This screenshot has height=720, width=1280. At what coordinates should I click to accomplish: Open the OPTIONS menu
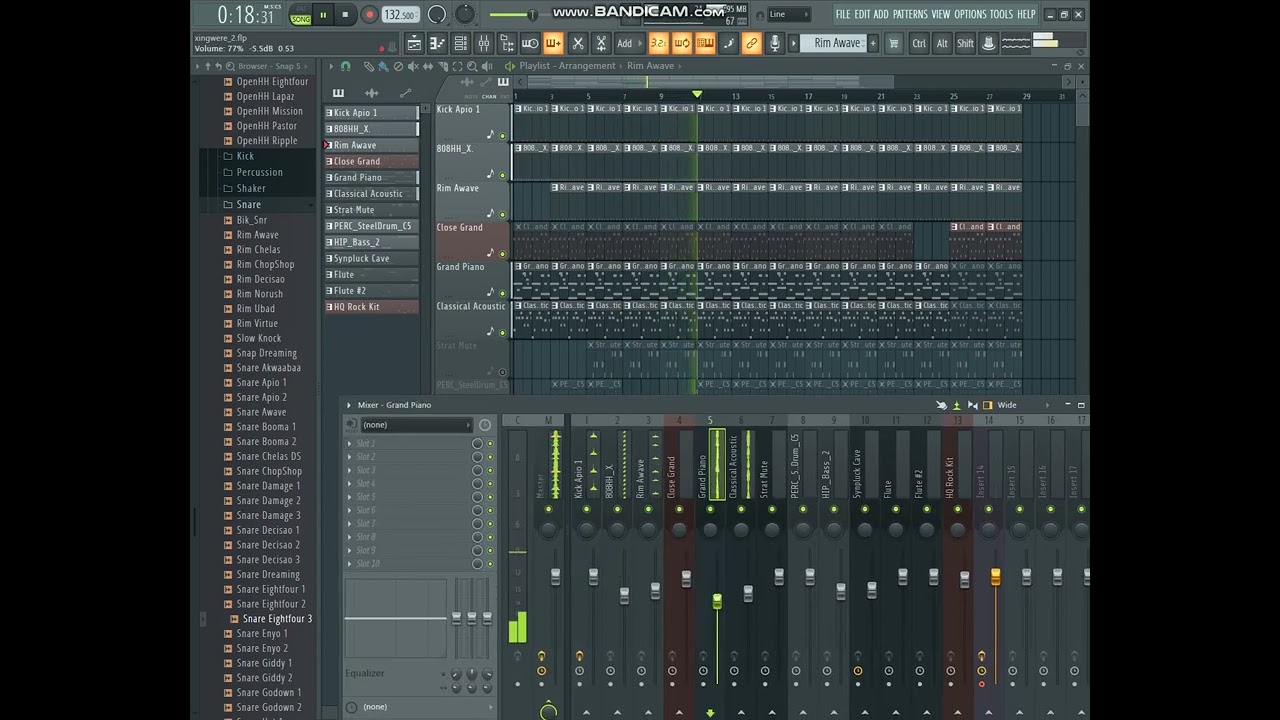pyautogui.click(x=970, y=14)
